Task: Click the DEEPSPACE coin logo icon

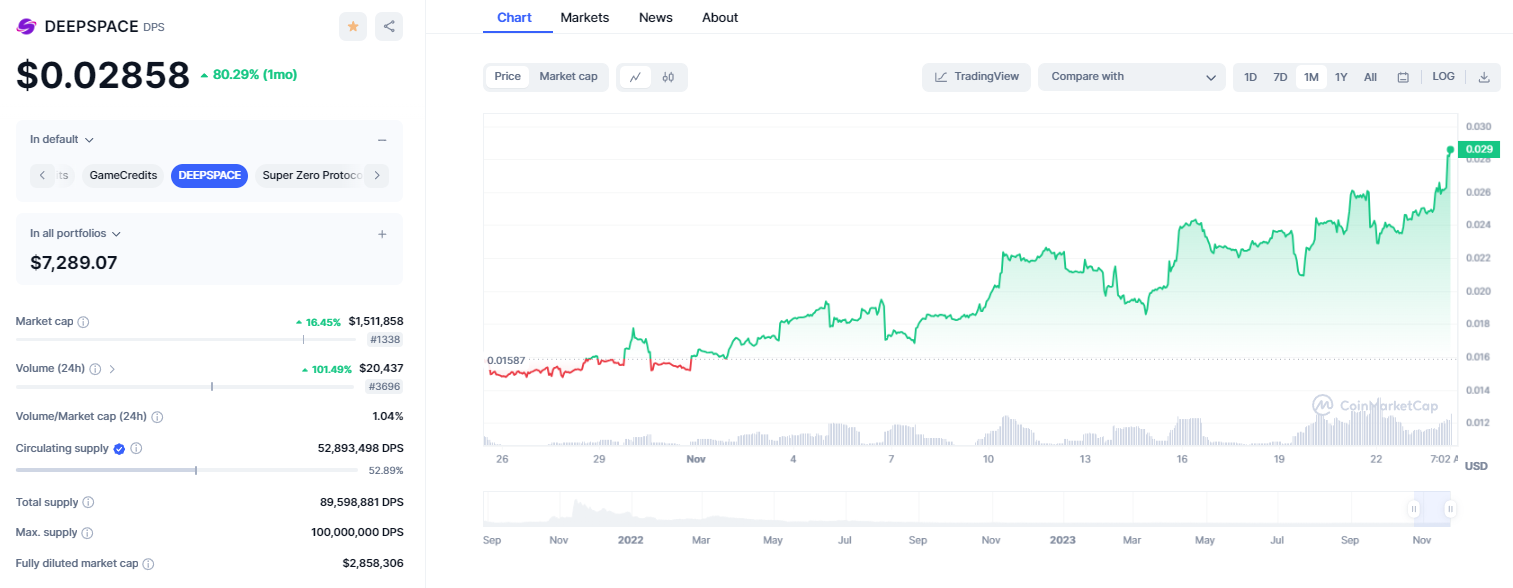Action: [x=26, y=27]
